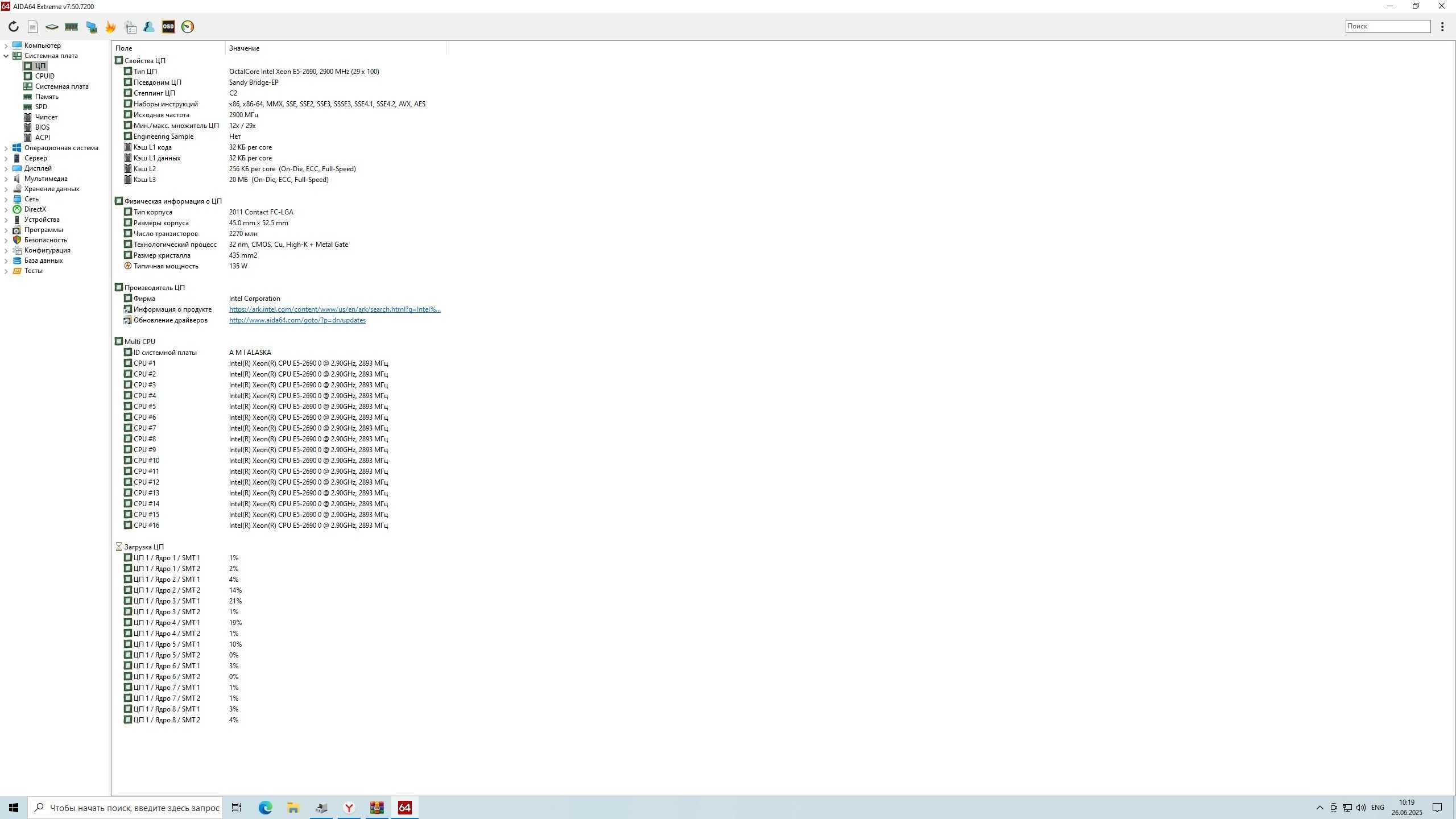This screenshot has width=1456, height=819.
Task: Click the Конфигурация tree icon
Action: coord(17,250)
